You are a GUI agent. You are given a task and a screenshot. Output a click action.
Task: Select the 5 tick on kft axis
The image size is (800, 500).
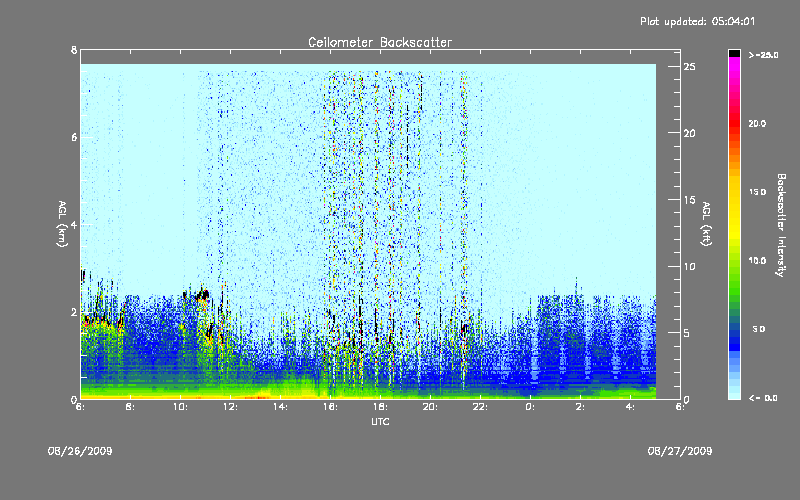pyautogui.click(x=687, y=333)
